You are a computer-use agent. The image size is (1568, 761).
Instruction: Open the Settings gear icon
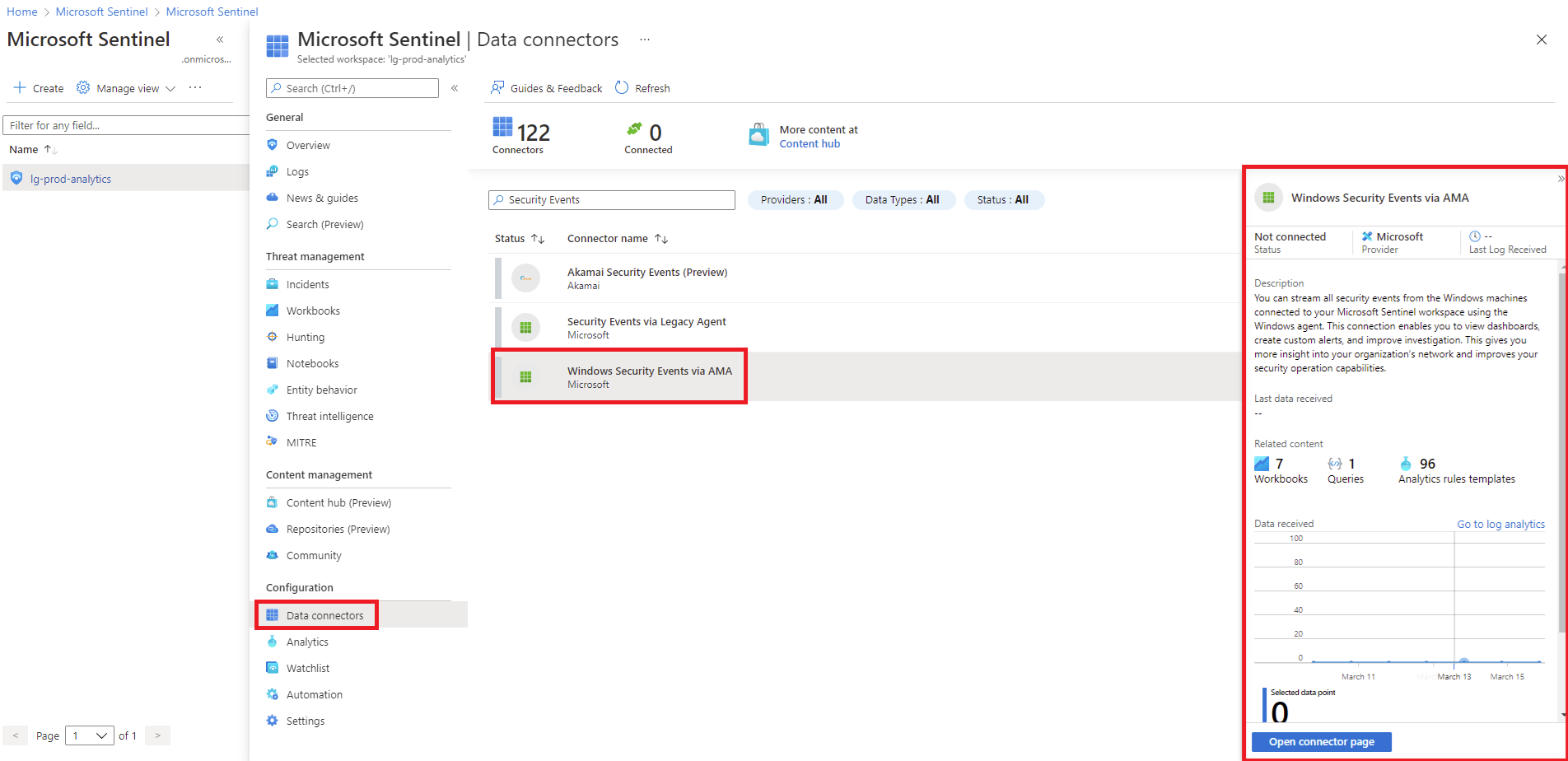[272, 721]
